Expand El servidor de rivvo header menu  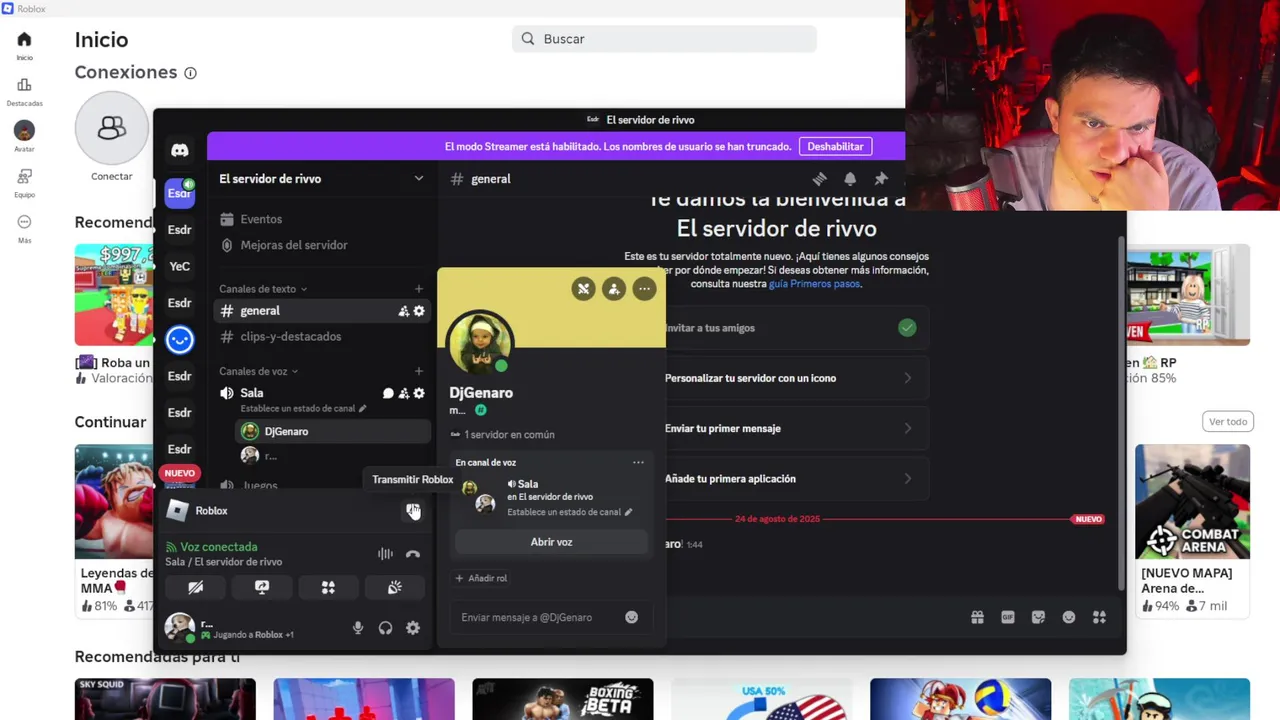321,179
